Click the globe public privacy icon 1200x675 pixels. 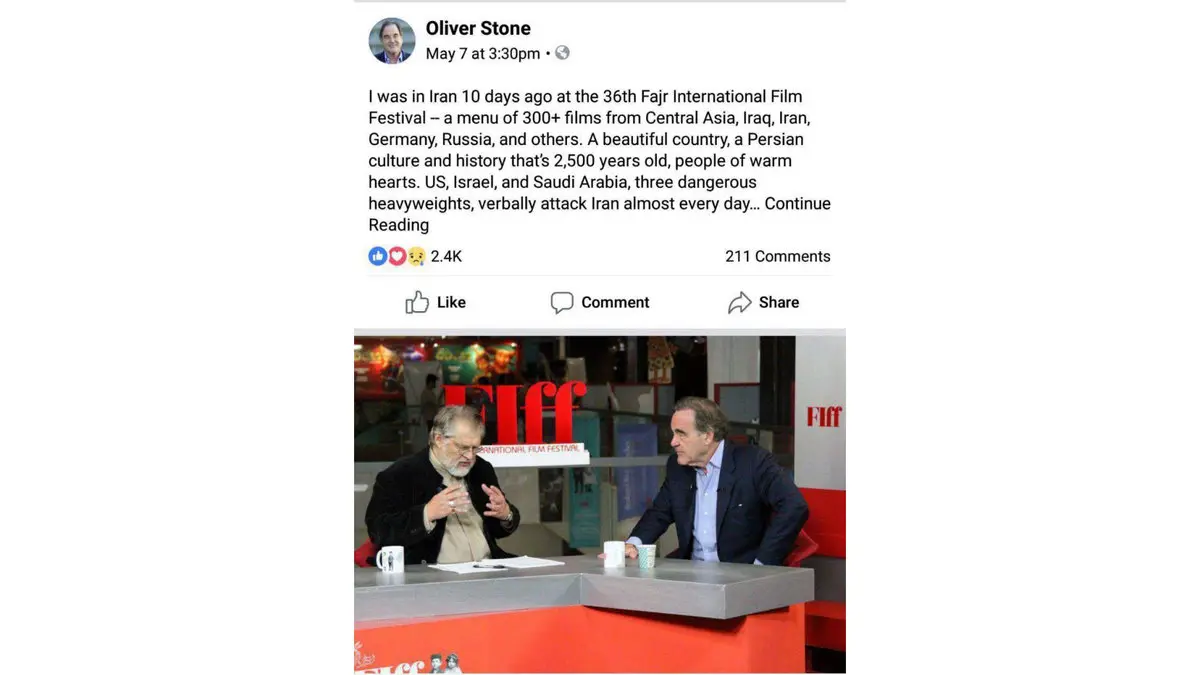[x=562, y=53]
